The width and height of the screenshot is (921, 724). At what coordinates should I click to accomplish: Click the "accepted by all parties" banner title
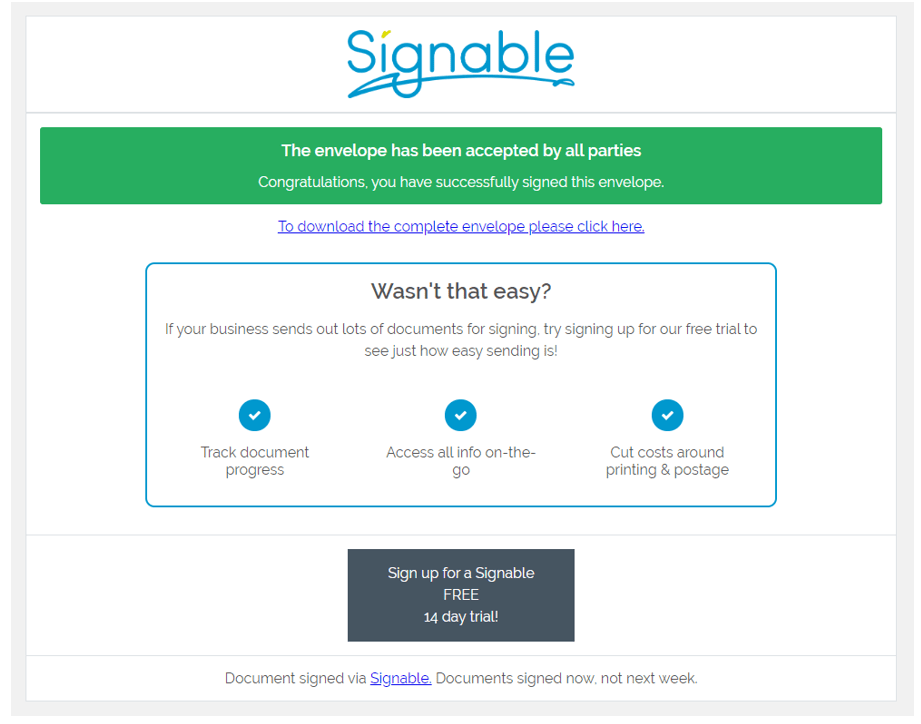click(x=461, y=150)
